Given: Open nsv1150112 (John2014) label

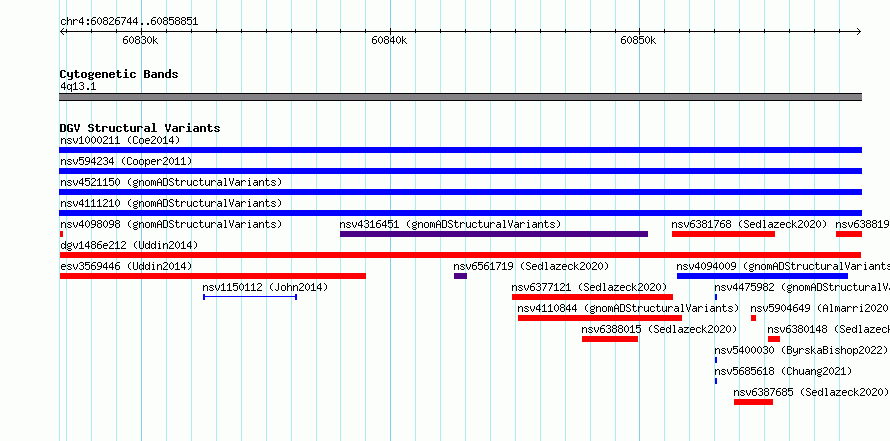Looking at the screenshot, I should (265, 287).
